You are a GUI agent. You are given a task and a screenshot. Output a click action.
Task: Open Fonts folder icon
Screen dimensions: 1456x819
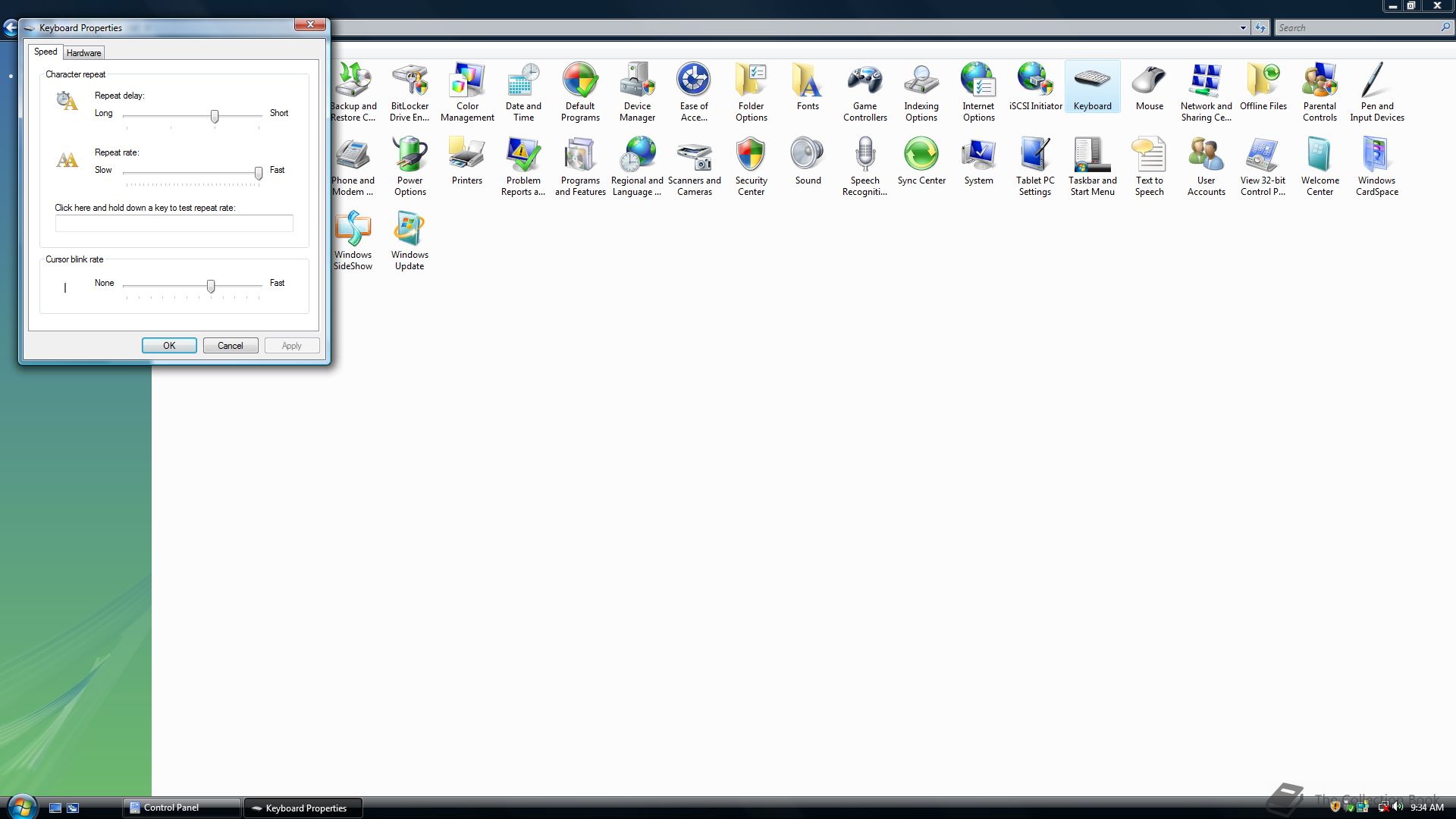pyautogui.click(x=808, y=88)
